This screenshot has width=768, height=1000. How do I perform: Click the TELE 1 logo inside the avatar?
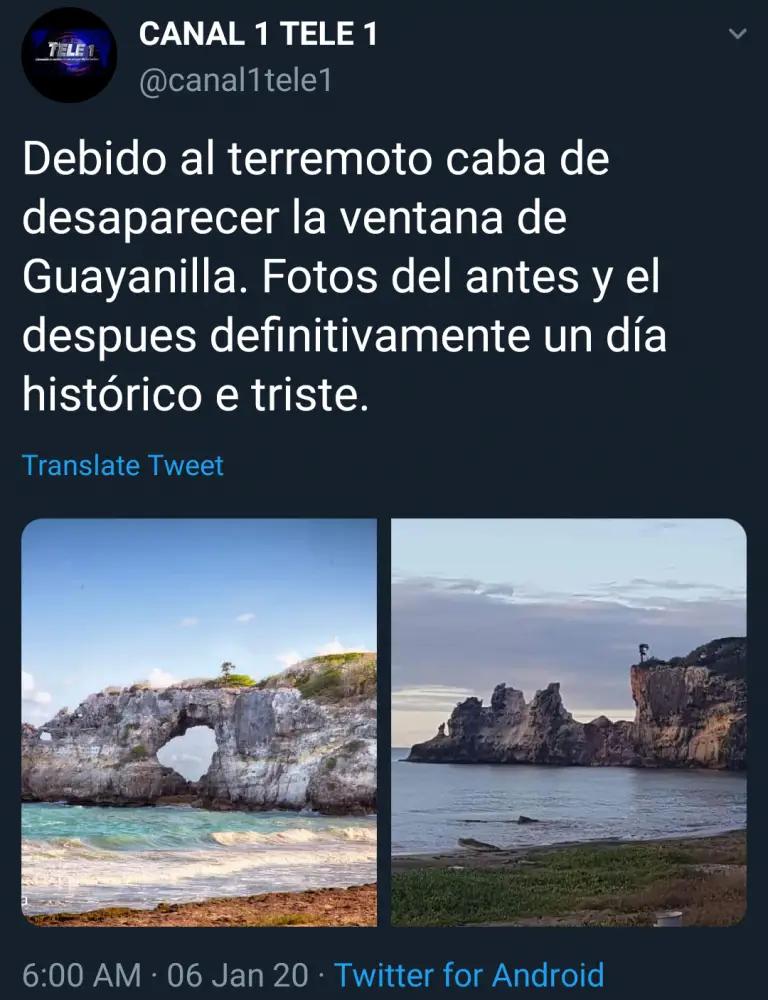(72, 50)
